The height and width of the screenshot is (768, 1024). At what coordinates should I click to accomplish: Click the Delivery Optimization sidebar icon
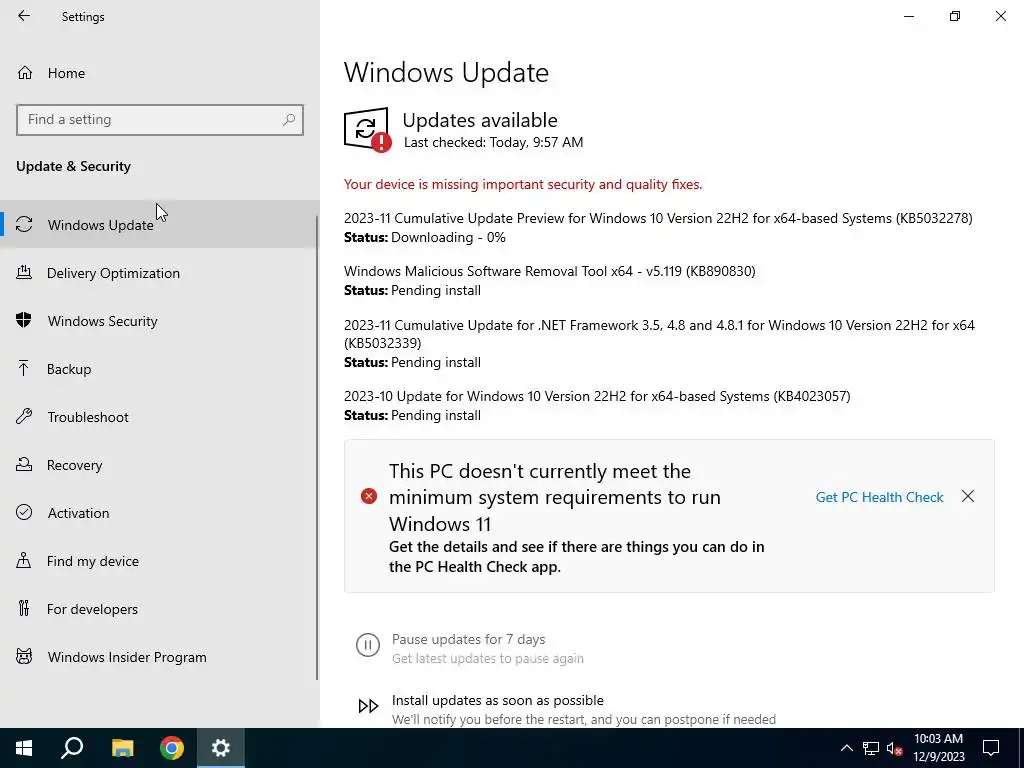tap(24, 272)
